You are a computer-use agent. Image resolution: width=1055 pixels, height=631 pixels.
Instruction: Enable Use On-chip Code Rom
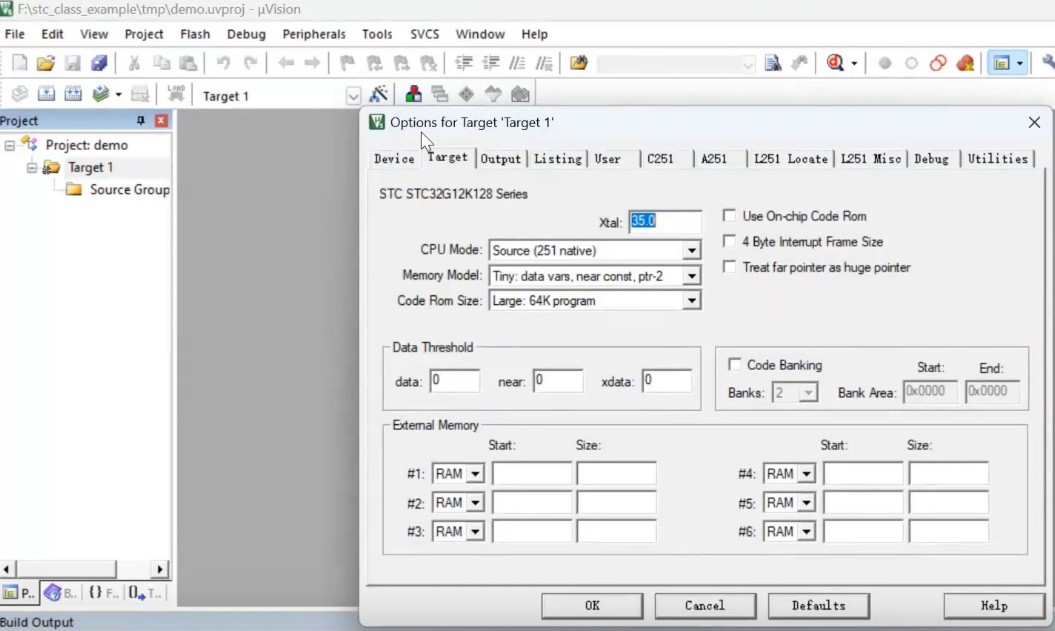pyautogui.click(x=730, y=216)
